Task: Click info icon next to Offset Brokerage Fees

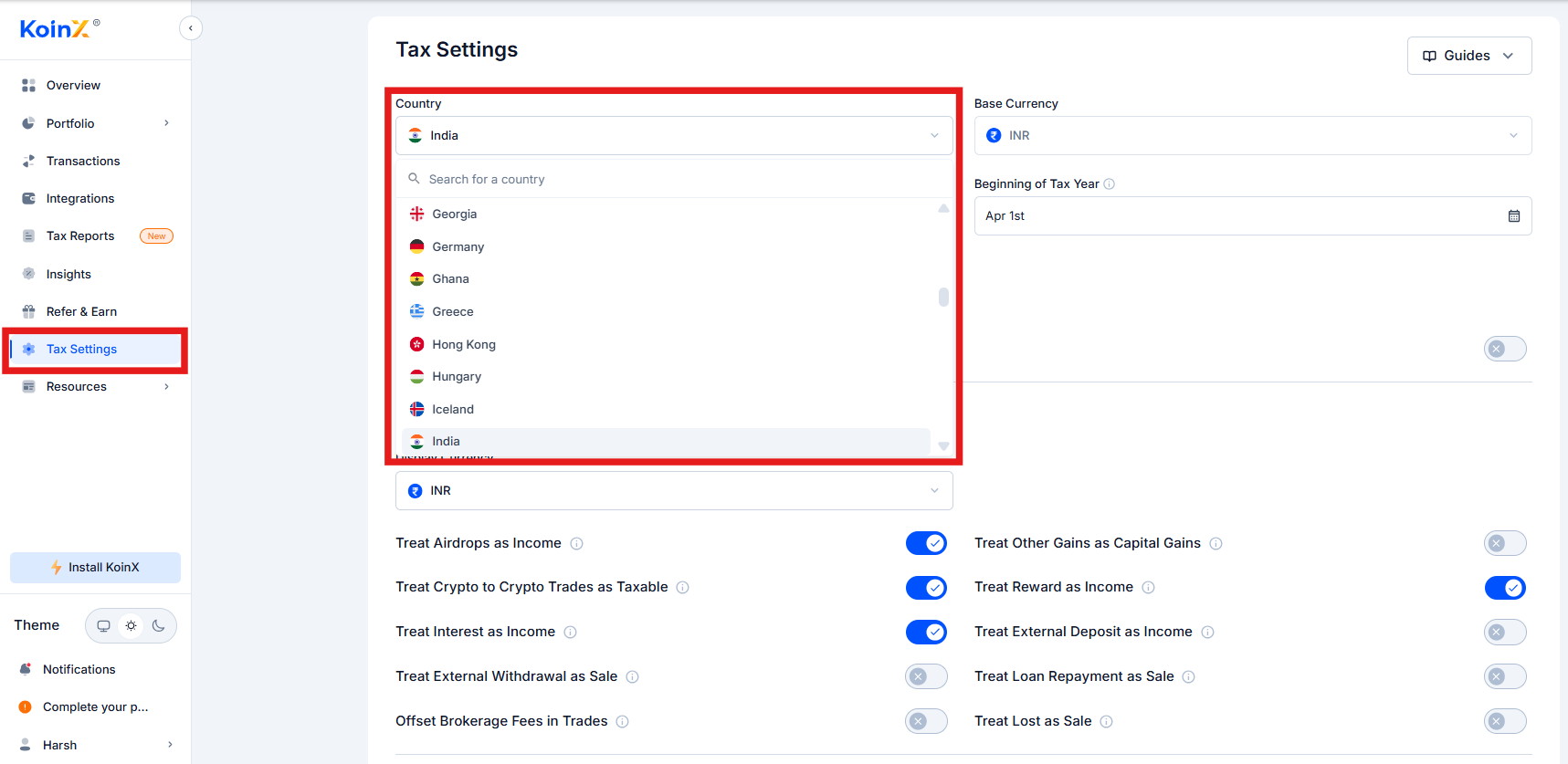Action: coord(622,722)
